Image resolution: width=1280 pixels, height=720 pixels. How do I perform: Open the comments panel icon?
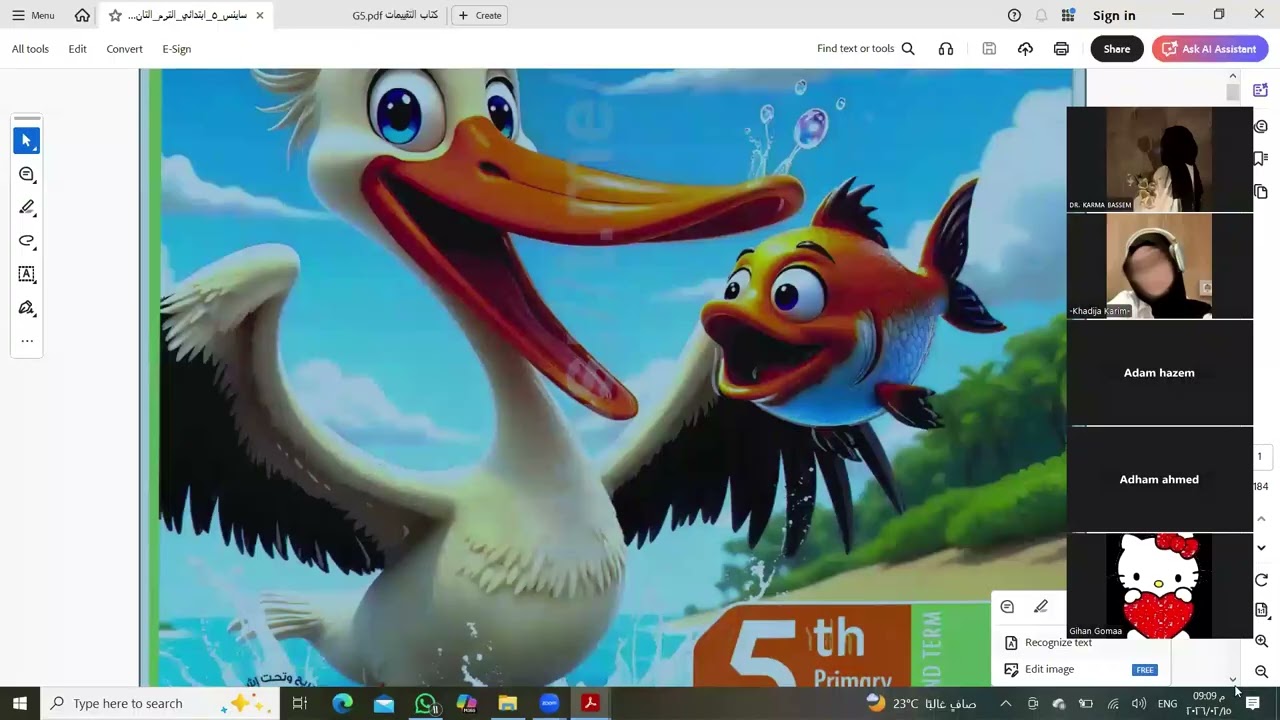(1261, 126)
